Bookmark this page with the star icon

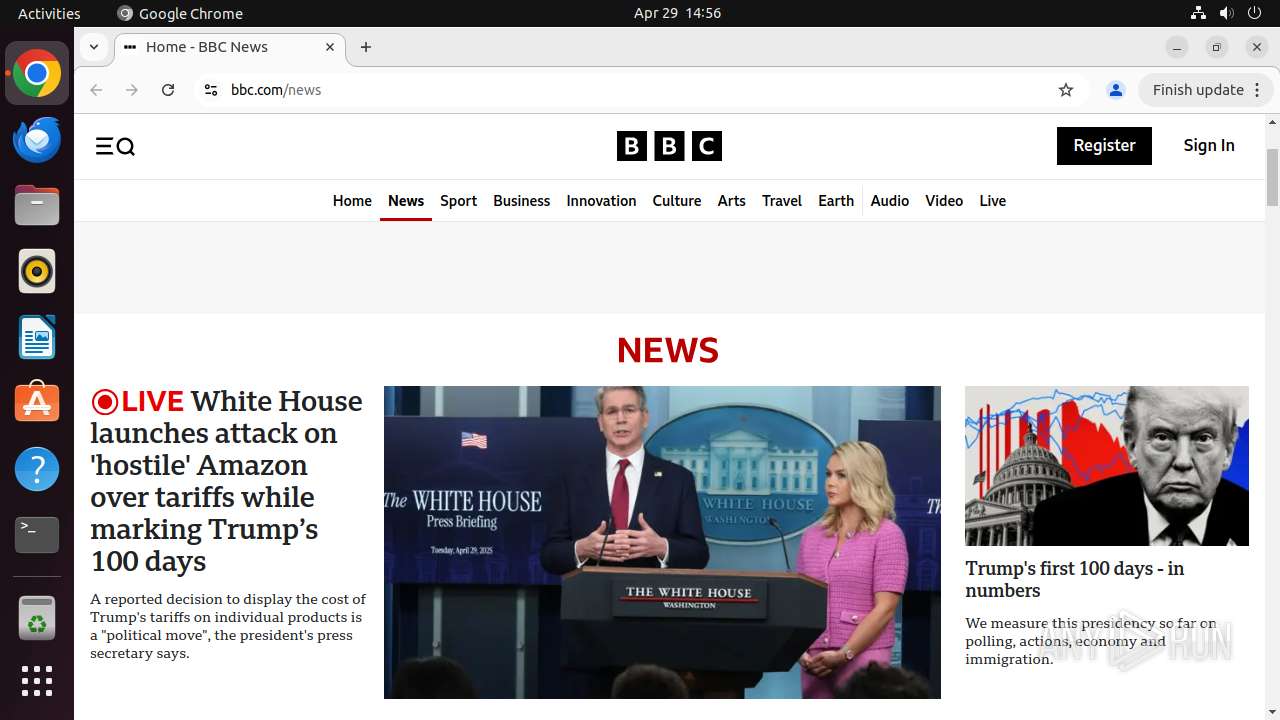[x=1066, y=90]
